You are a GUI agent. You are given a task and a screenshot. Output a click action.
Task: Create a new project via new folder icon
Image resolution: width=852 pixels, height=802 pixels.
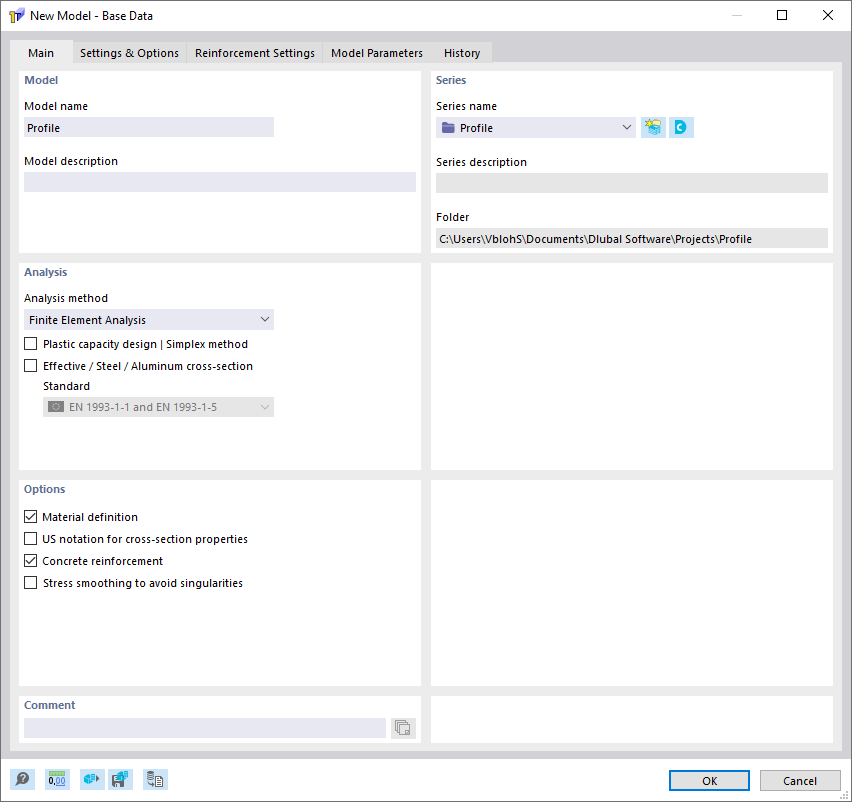pos(652,127)
